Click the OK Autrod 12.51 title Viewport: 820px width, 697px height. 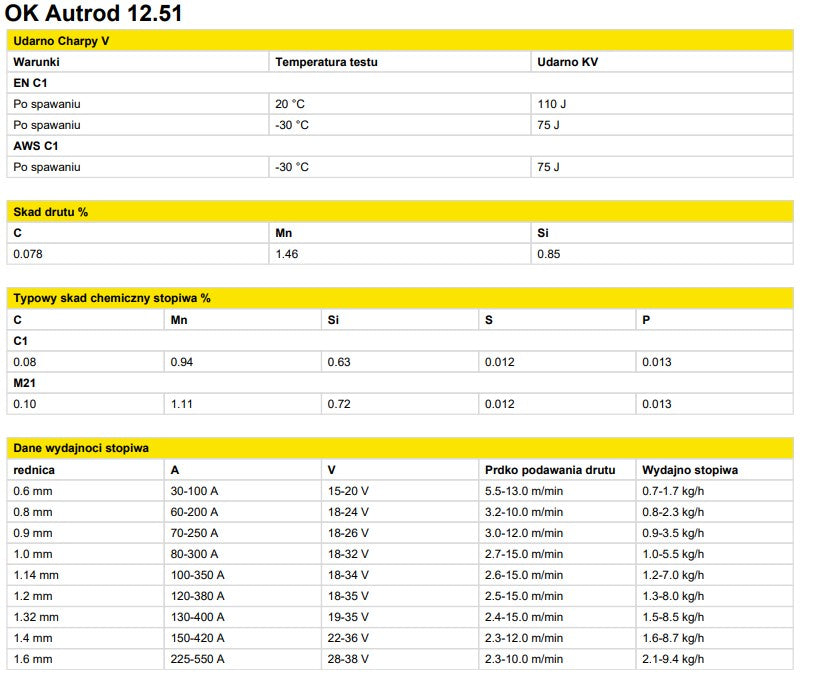click(94, 14)
